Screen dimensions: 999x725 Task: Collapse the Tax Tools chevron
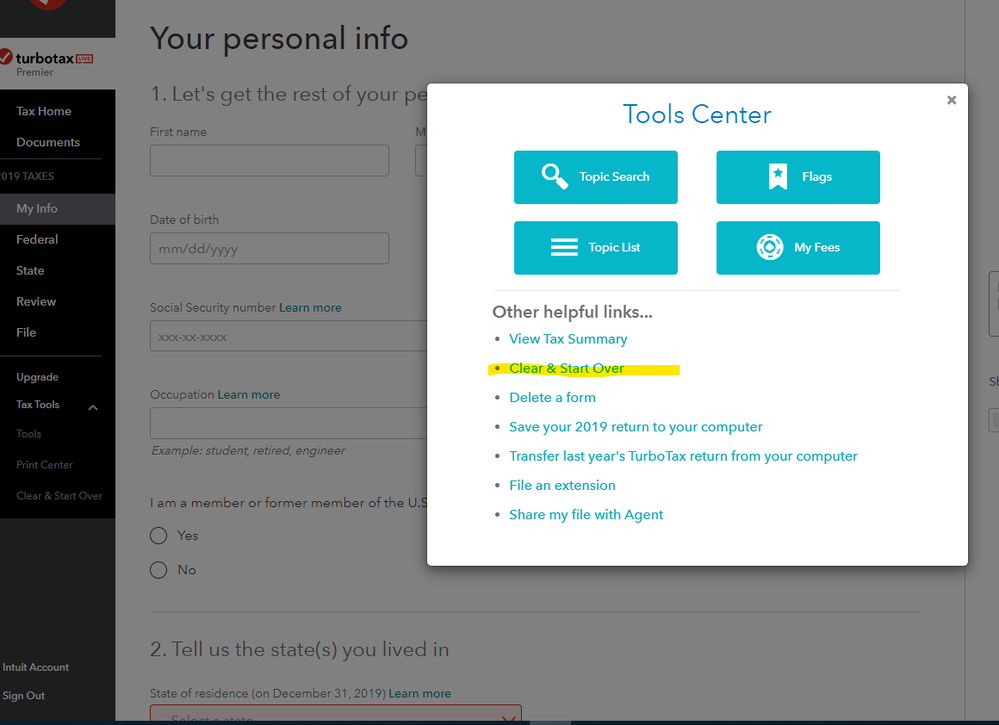click(93, 408)
